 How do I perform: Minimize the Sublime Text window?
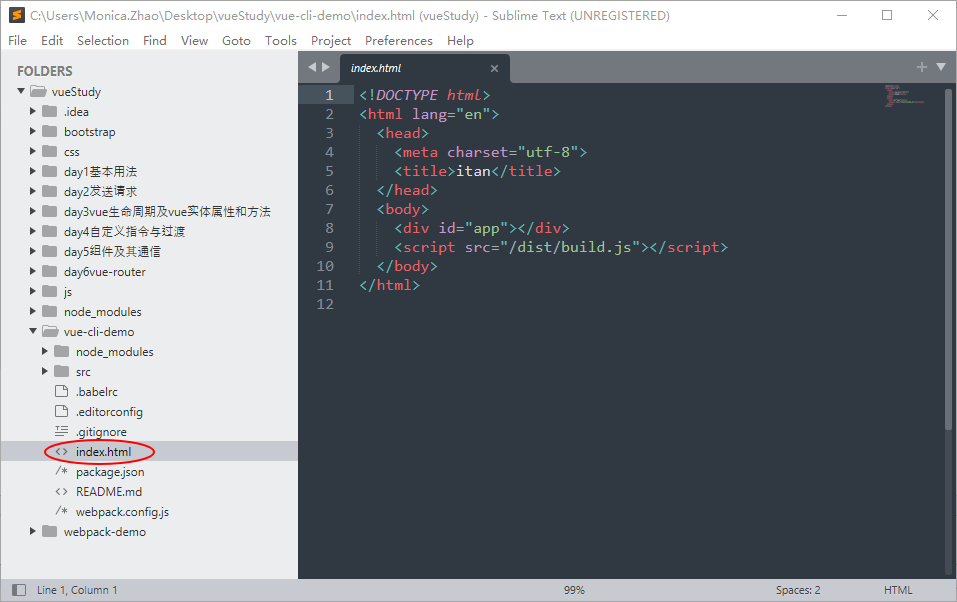842,15
